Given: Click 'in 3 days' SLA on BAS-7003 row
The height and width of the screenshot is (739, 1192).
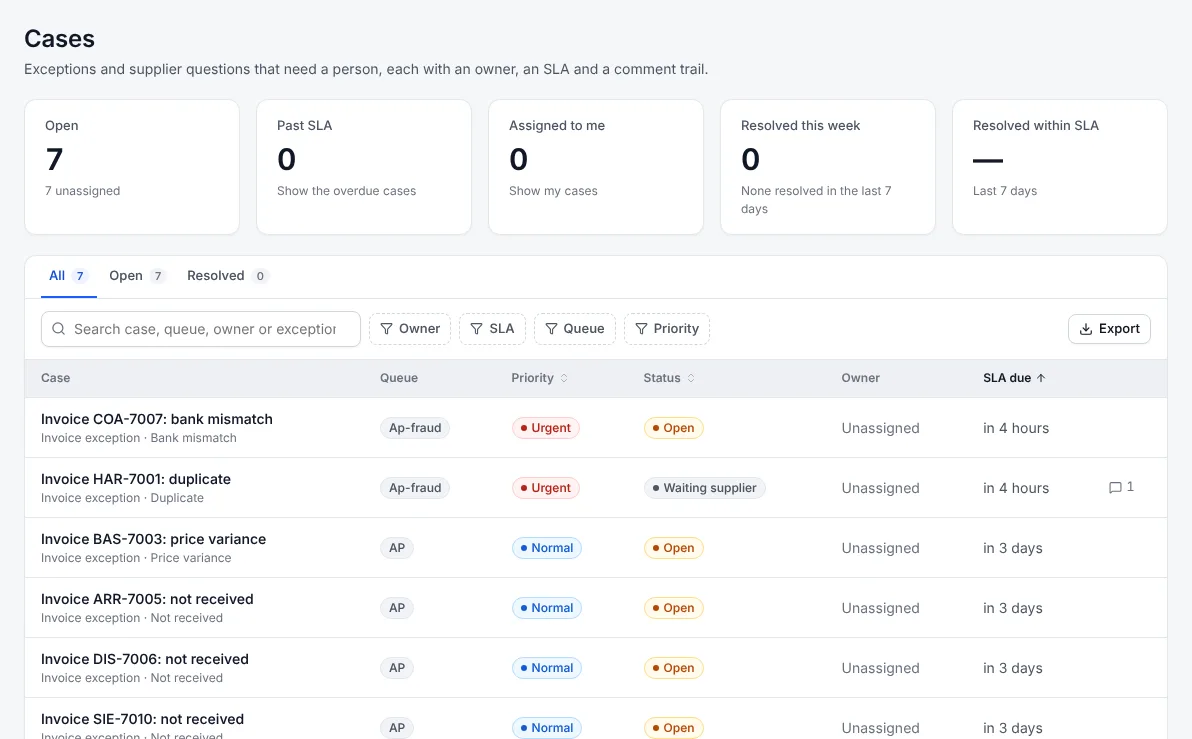Looking at the screenshot, I should pos(1013,548).
